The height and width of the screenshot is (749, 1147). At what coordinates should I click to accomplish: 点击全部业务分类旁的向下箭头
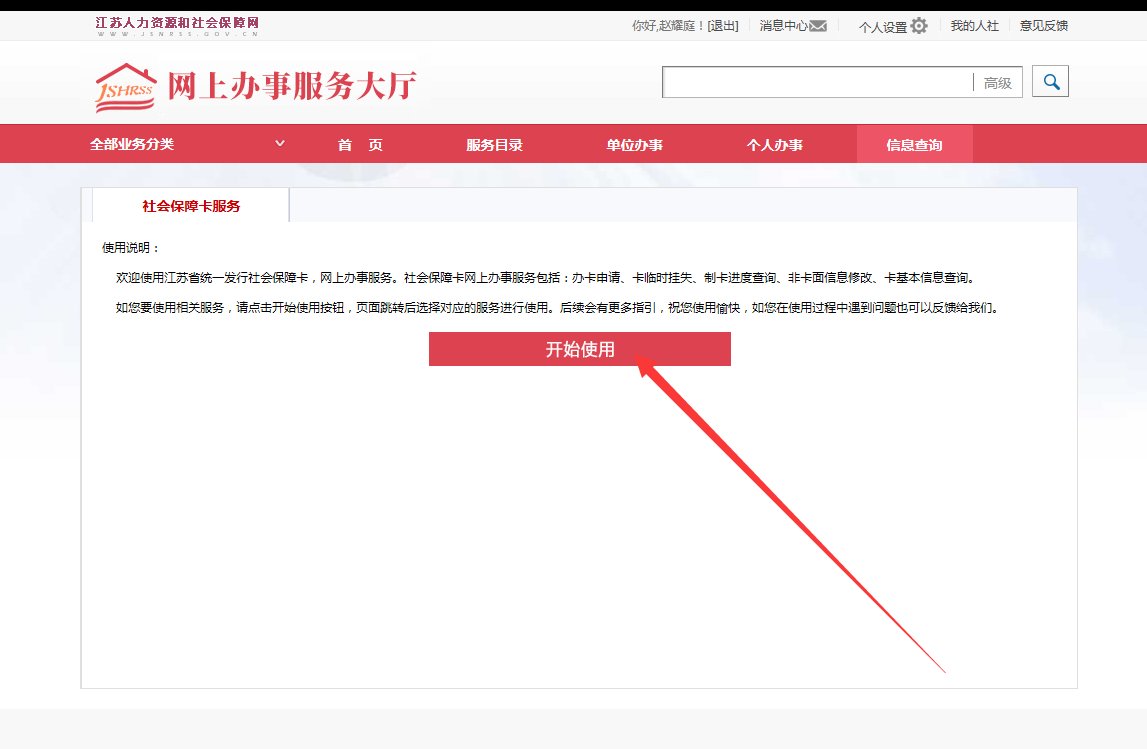click(279, 143)
